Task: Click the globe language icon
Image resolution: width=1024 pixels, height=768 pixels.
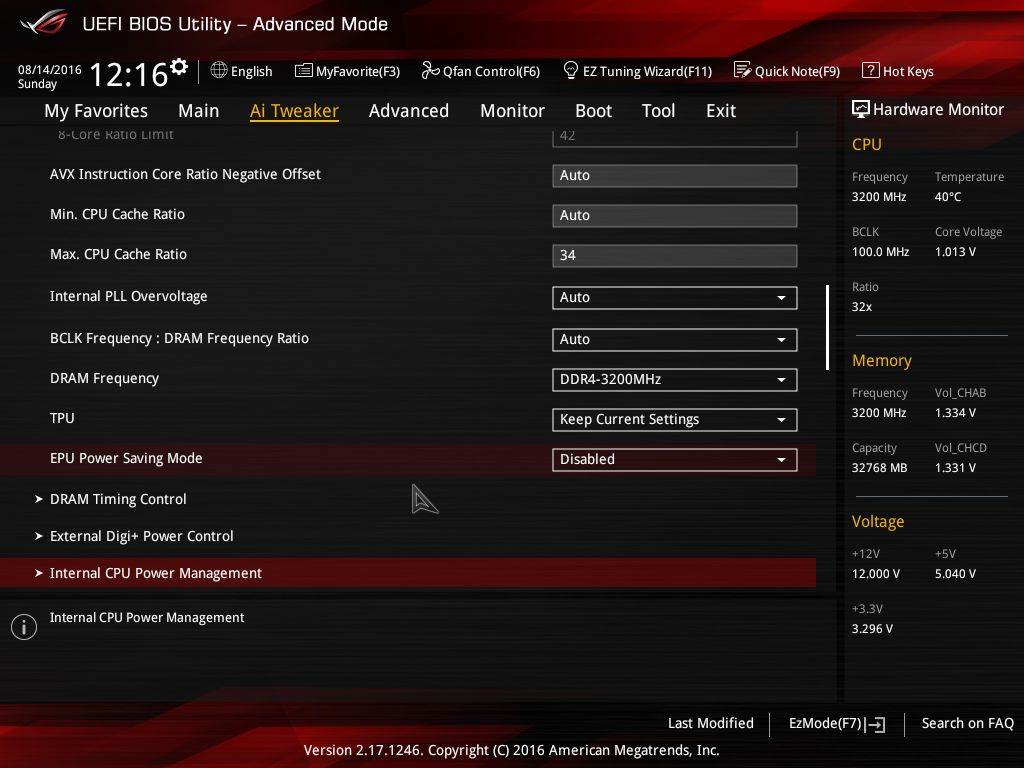Action: (219, 70)
